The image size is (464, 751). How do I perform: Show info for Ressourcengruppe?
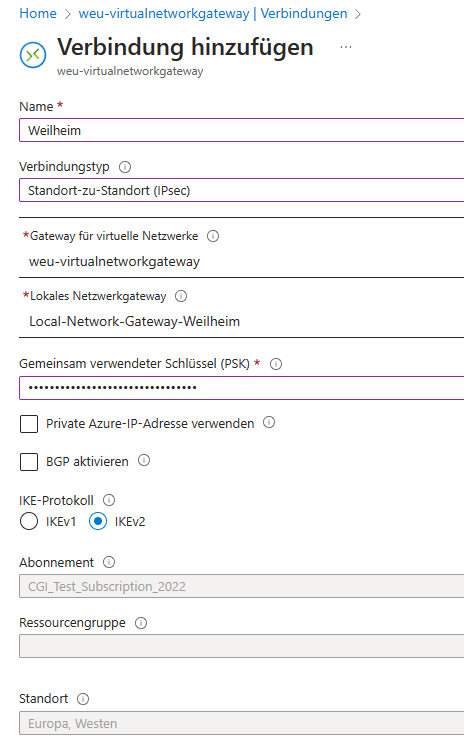pos(141,623)
